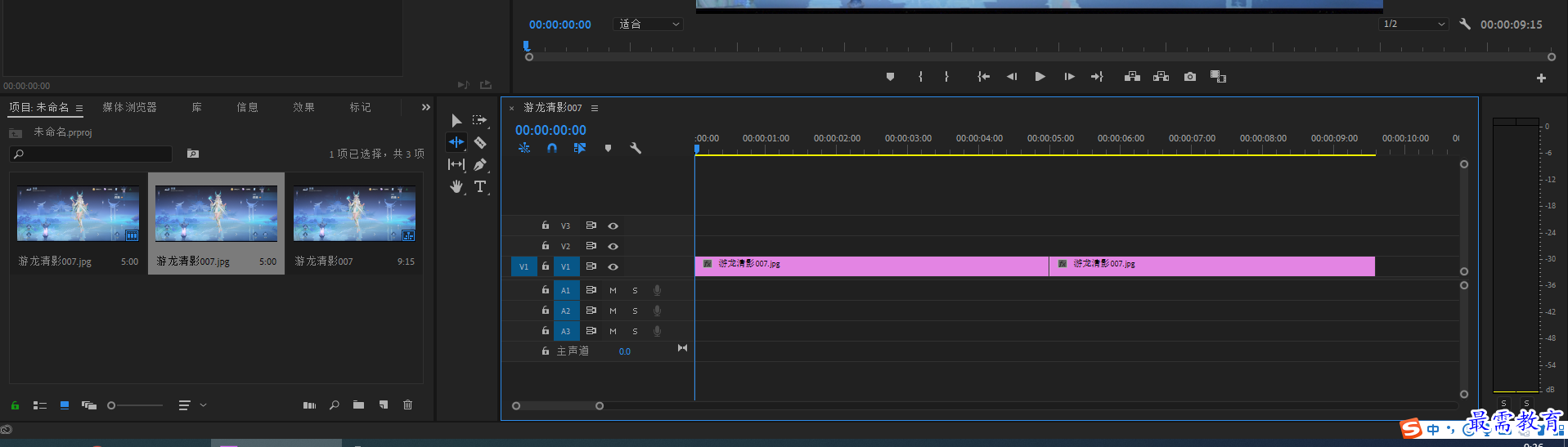1568x447 pixels.
Task: Click the project panel search field
Action: (91, 154)
